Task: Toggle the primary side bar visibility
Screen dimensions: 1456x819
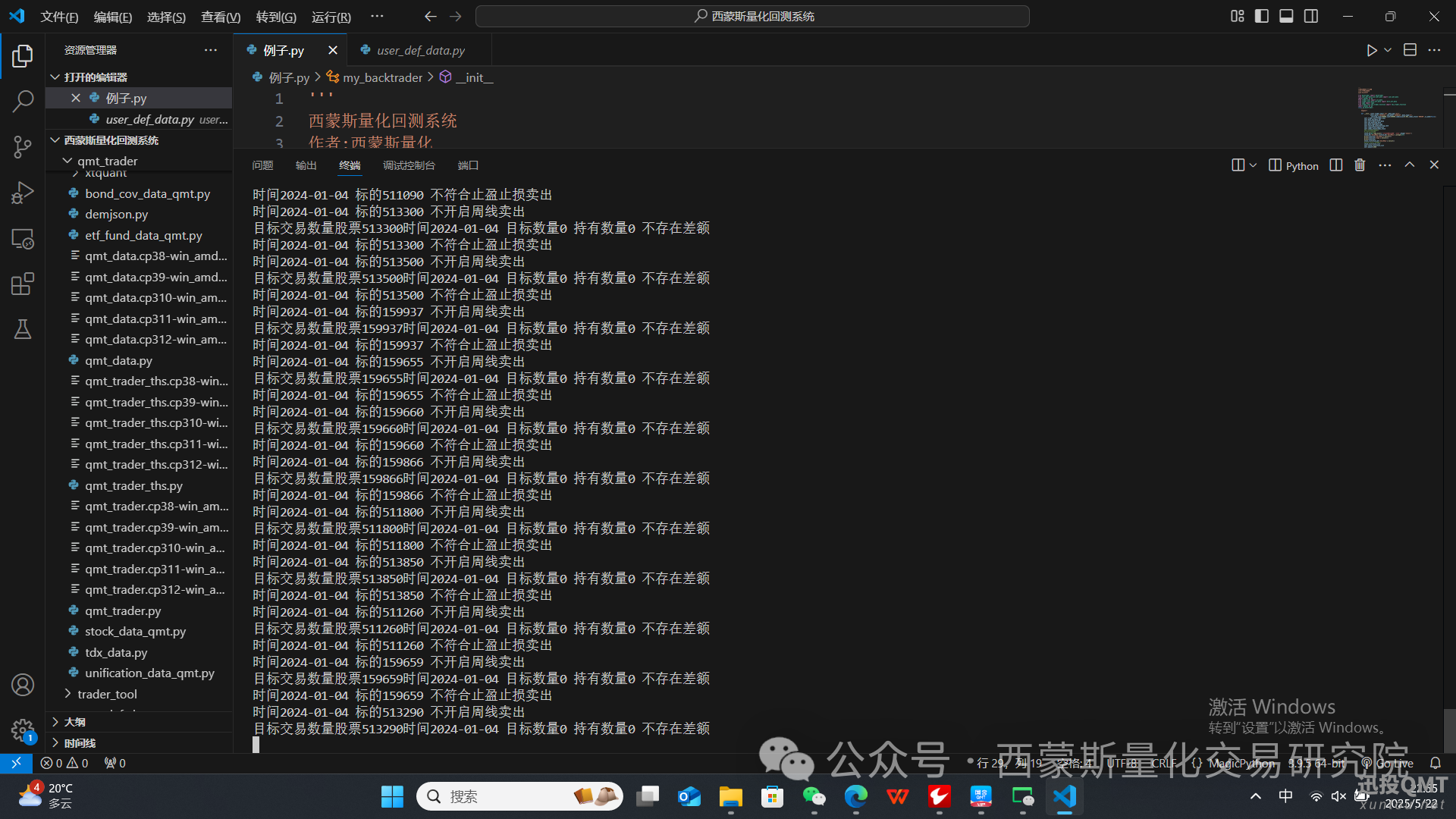Action: pyautogui.click(x=1262, y=16)
